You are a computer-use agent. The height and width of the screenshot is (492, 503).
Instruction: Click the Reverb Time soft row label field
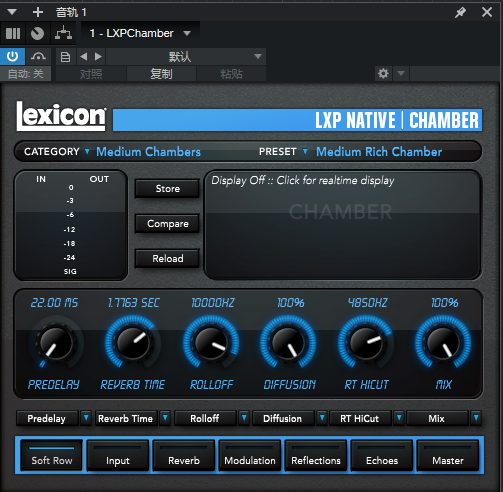(x=126, y=418)
